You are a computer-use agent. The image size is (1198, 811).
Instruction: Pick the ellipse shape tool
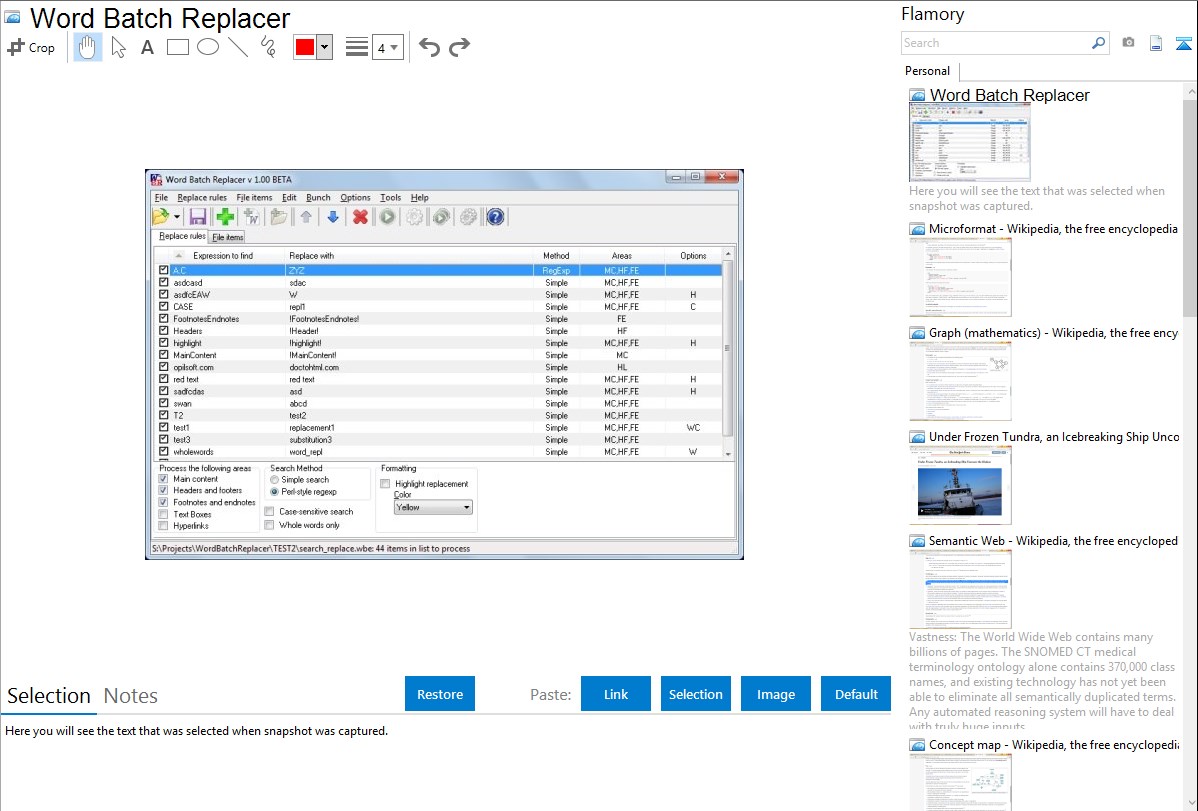(207, 47)
